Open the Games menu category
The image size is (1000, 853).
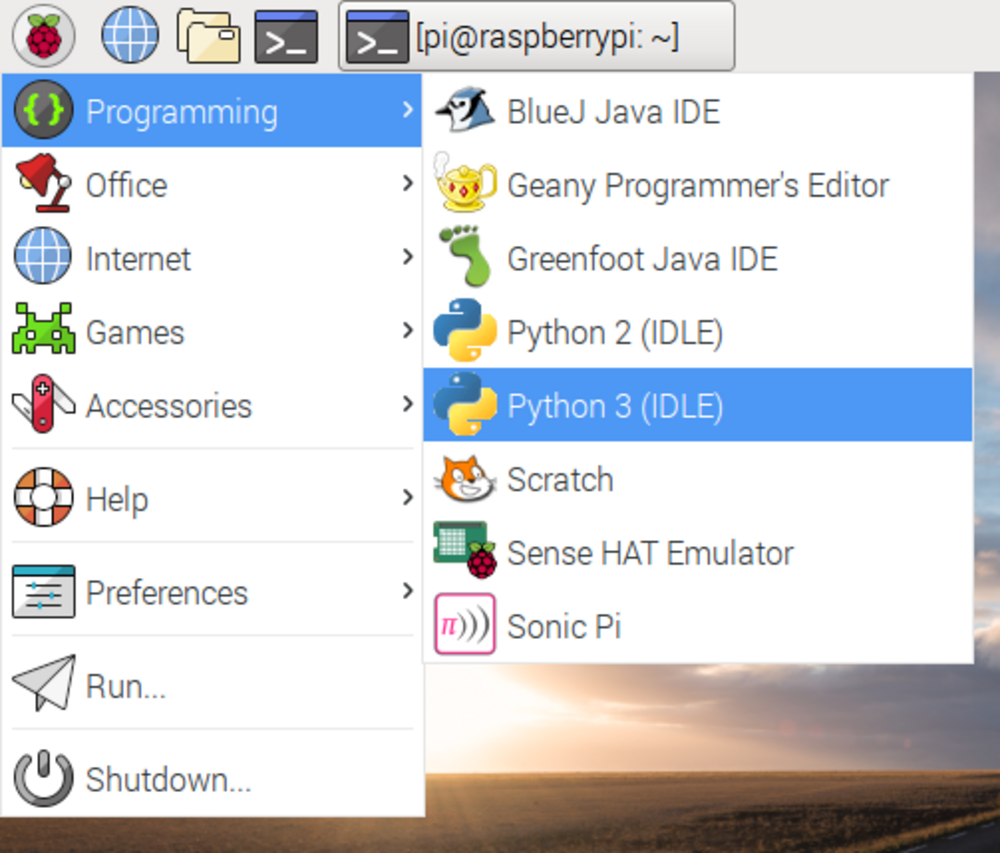coord(212,330)
